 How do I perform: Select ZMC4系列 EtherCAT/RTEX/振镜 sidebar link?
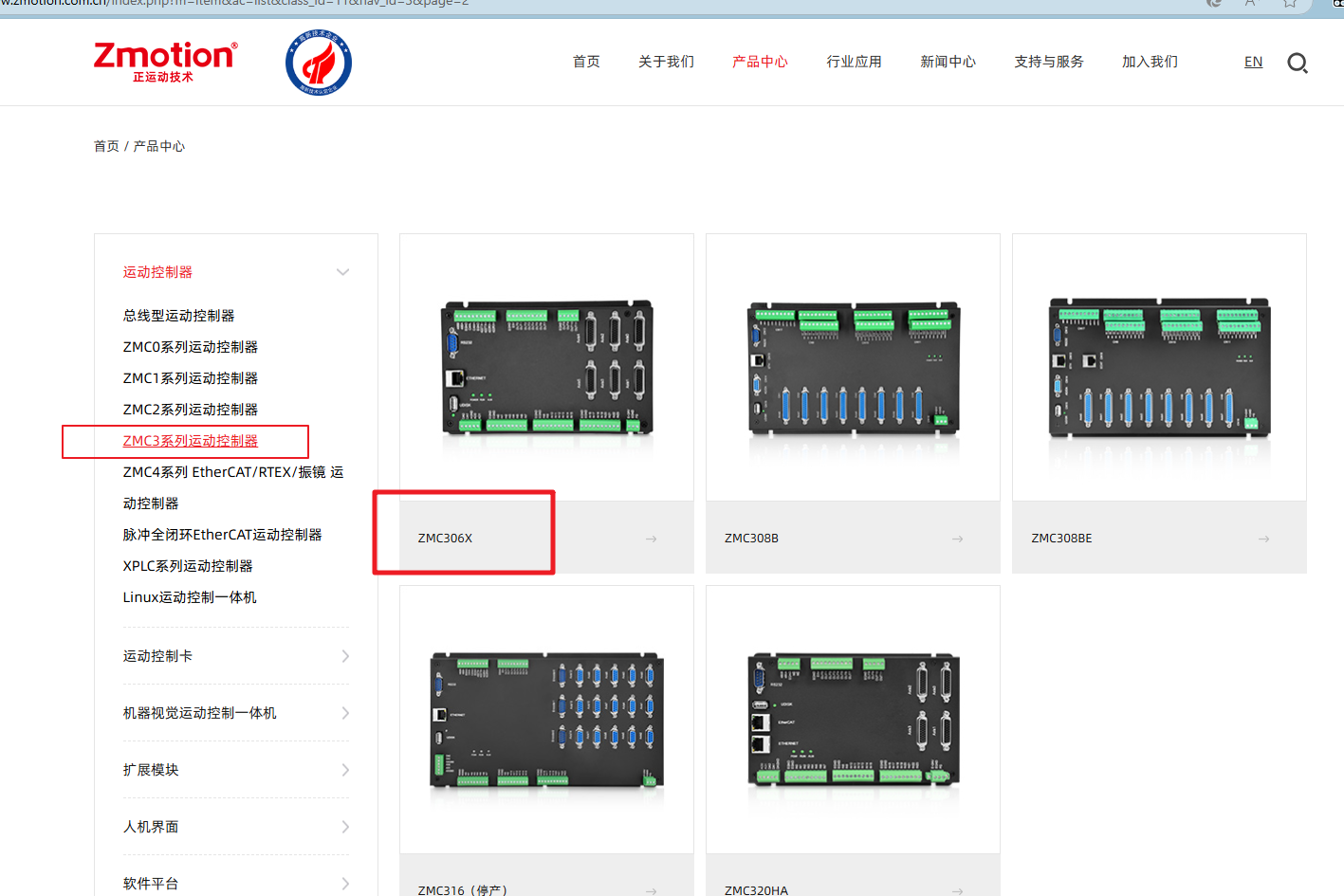coord(233,487)
